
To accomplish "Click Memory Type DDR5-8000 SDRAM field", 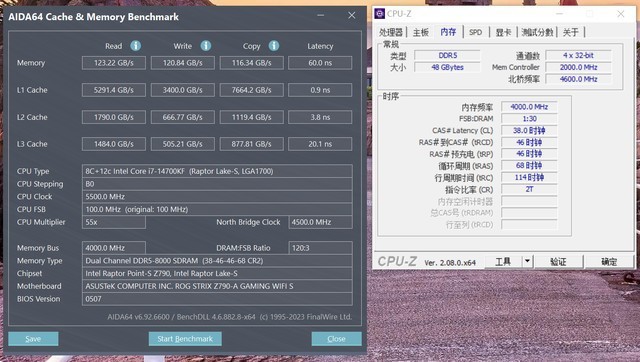I will [x=217, y=261].
